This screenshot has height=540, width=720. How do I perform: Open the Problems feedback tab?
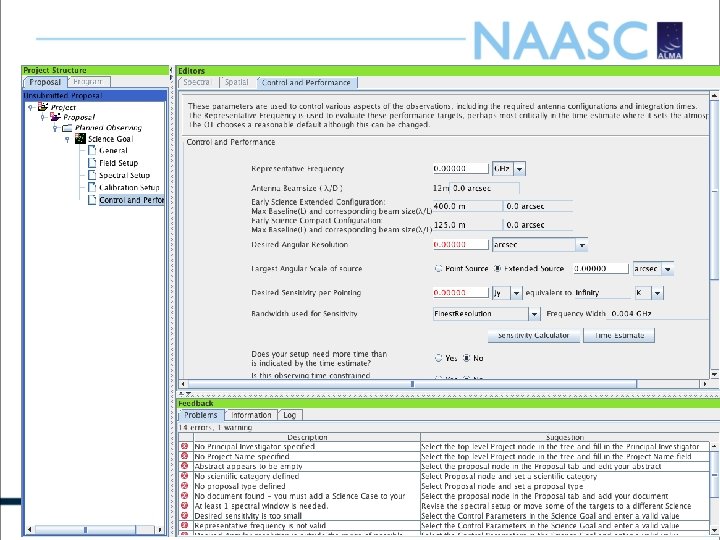tap(201, 415)
